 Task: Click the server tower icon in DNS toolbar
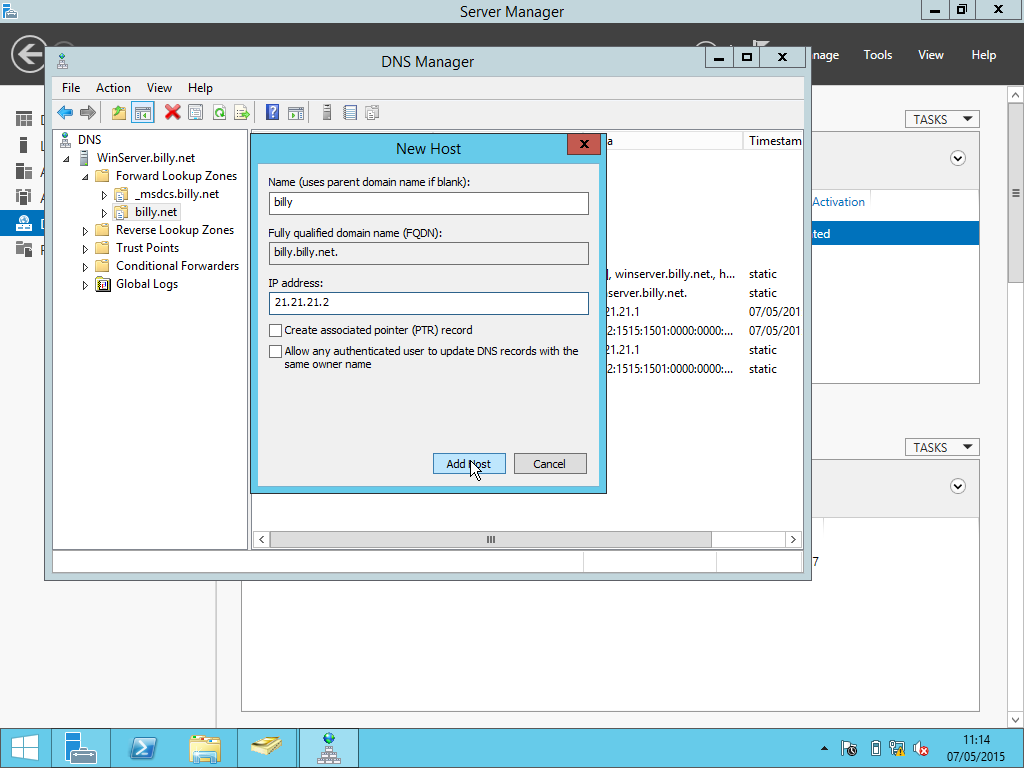tap(327, 112)
